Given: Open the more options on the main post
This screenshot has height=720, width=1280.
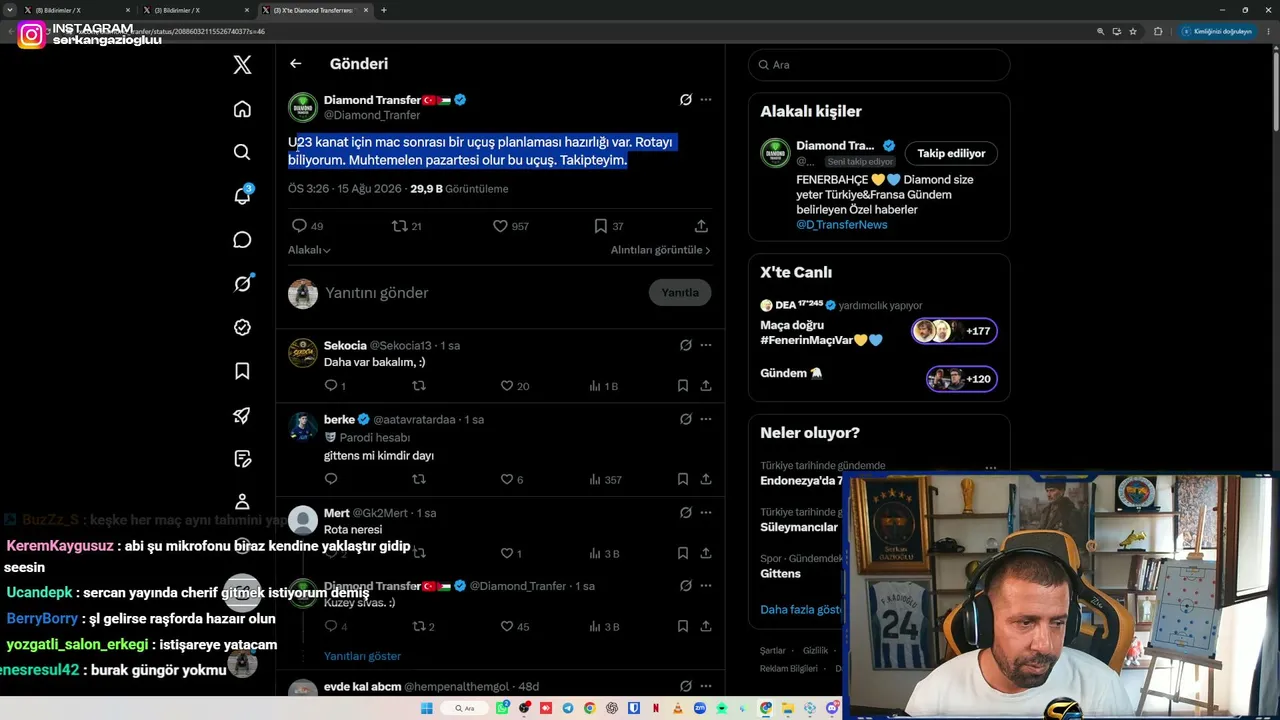Looking at the screenshot, I should (x=706, y=100).
